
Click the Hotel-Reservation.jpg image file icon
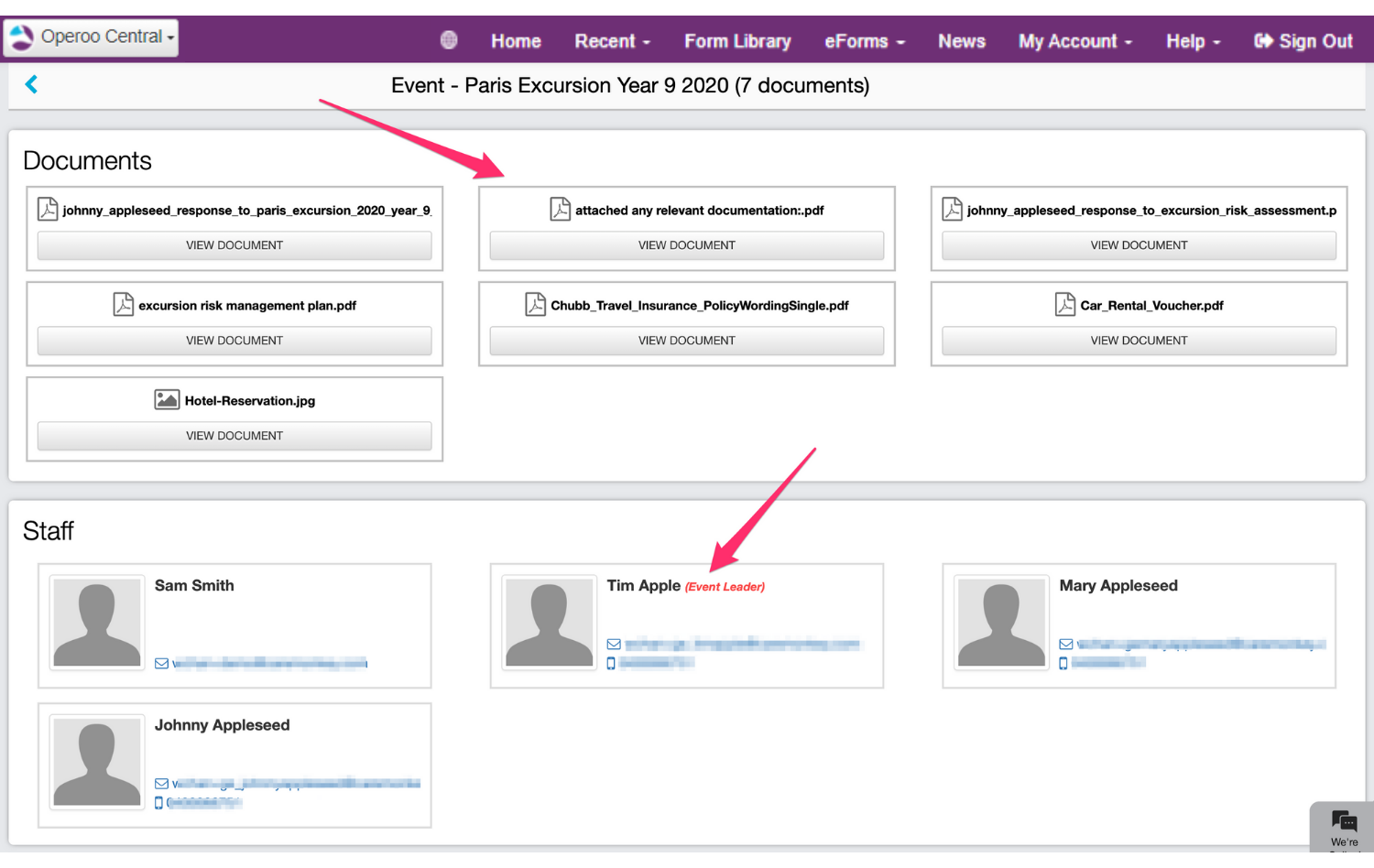pos(167,400)
